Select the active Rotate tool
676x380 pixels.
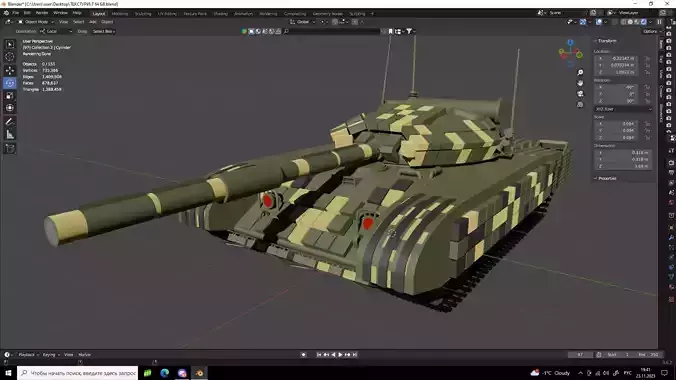tap(10, 83)
